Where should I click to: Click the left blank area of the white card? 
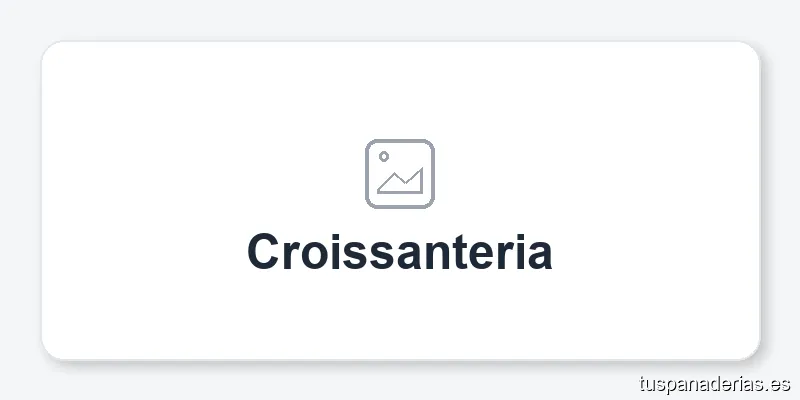tap(140, 200)
